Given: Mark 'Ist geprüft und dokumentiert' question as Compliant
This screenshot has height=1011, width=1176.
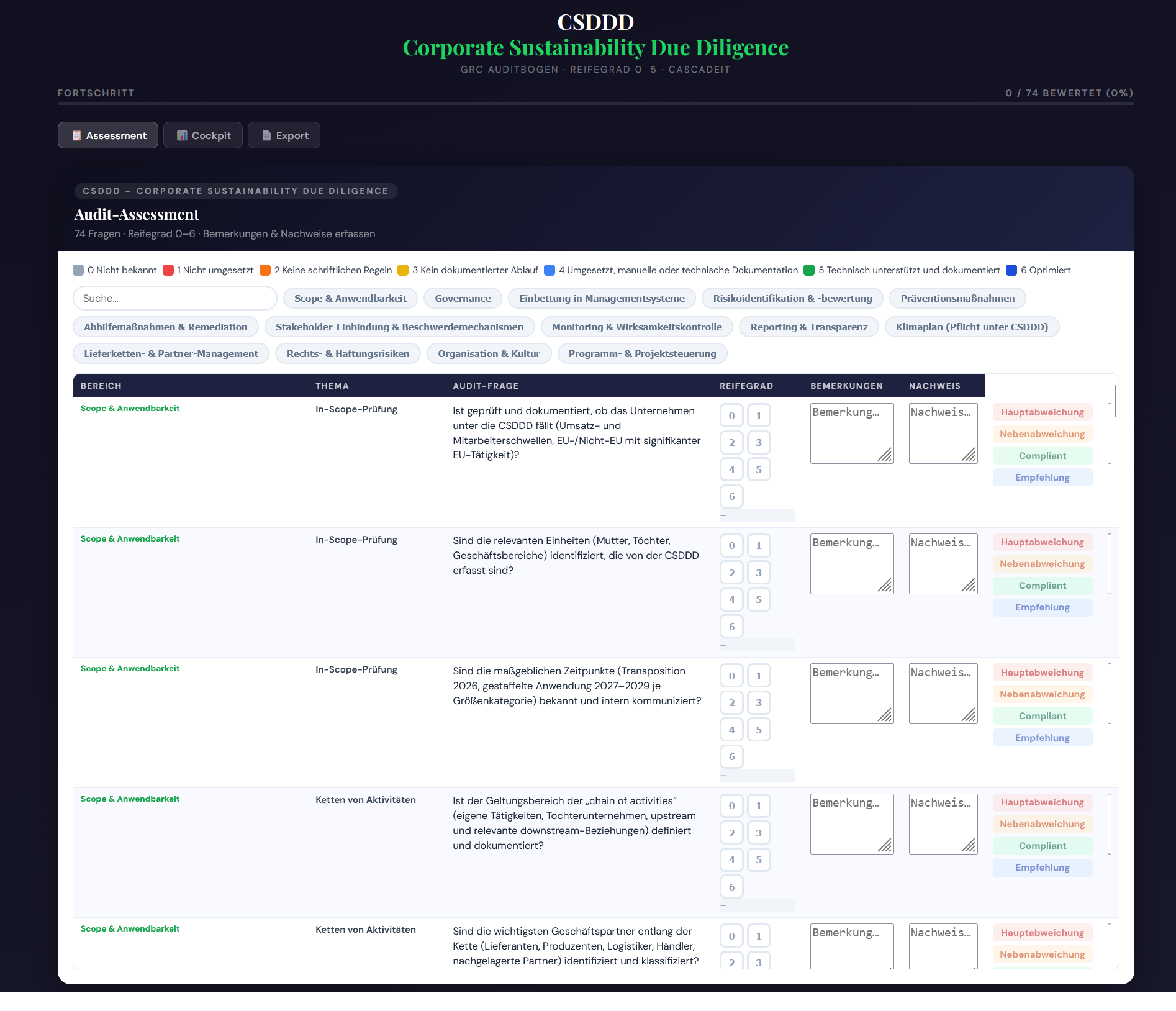Looking at the screenshot, I should pyautogui.click(x=1043, y=456).
